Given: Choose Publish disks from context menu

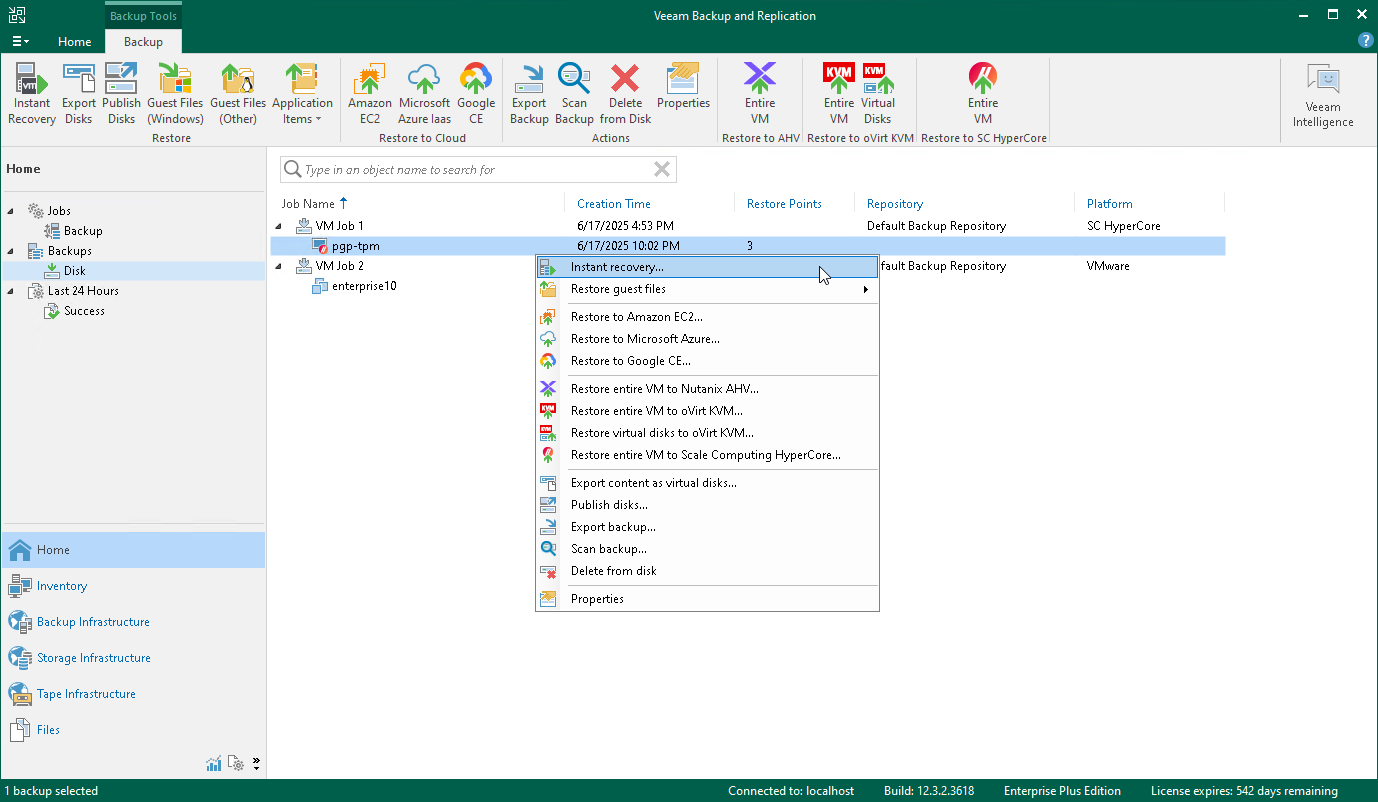Looking at the screenshot, I should (x=707, y=505).
